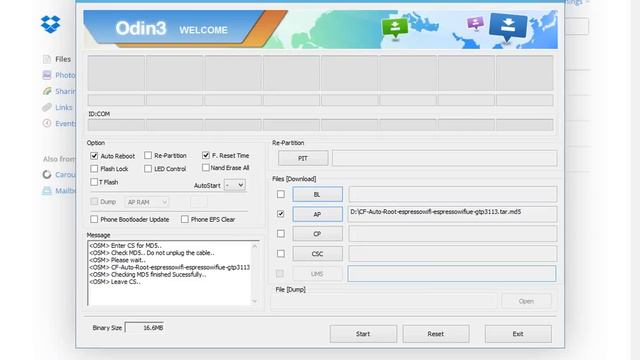Image resolution: width=640 pixels, height=360 pixels.
Task: Click the Reset button
Action: [436, 334]
